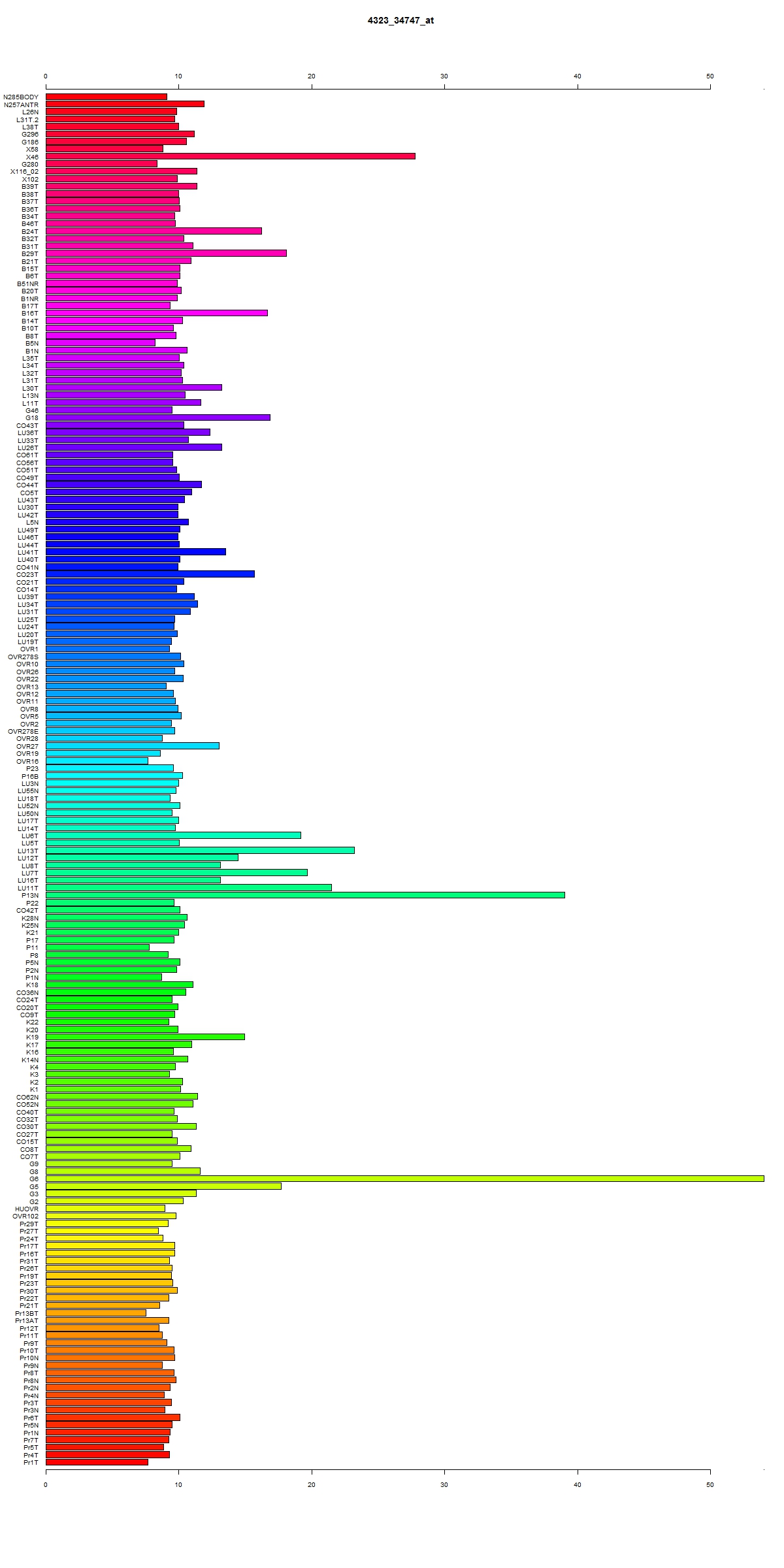
Task: Click the cyan OVR27 bar
Action: click(x=133, y=746)
